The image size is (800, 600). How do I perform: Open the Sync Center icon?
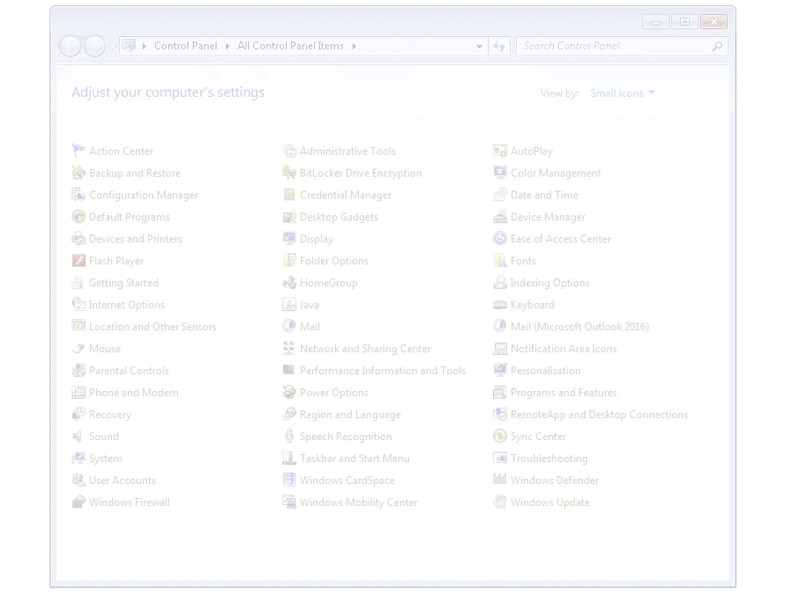[500, 436]
